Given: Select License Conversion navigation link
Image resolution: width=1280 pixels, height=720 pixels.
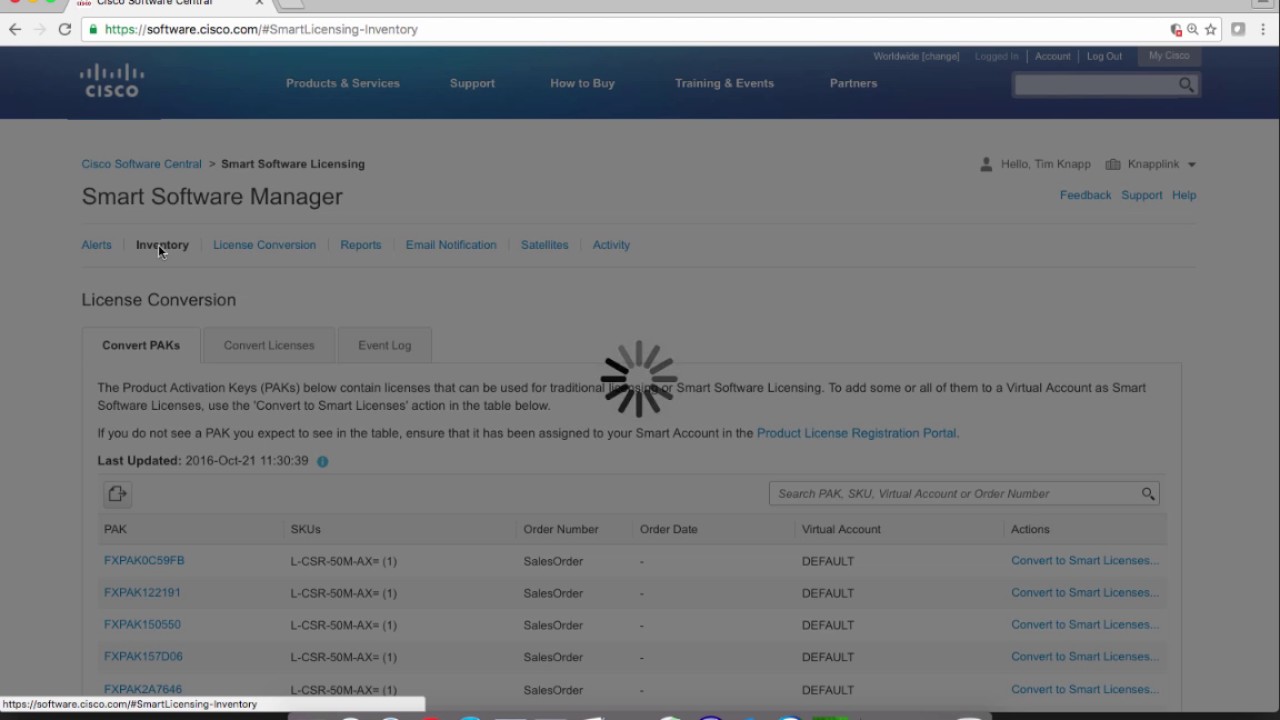Looking at the screenshot, I should pos(264,245).
